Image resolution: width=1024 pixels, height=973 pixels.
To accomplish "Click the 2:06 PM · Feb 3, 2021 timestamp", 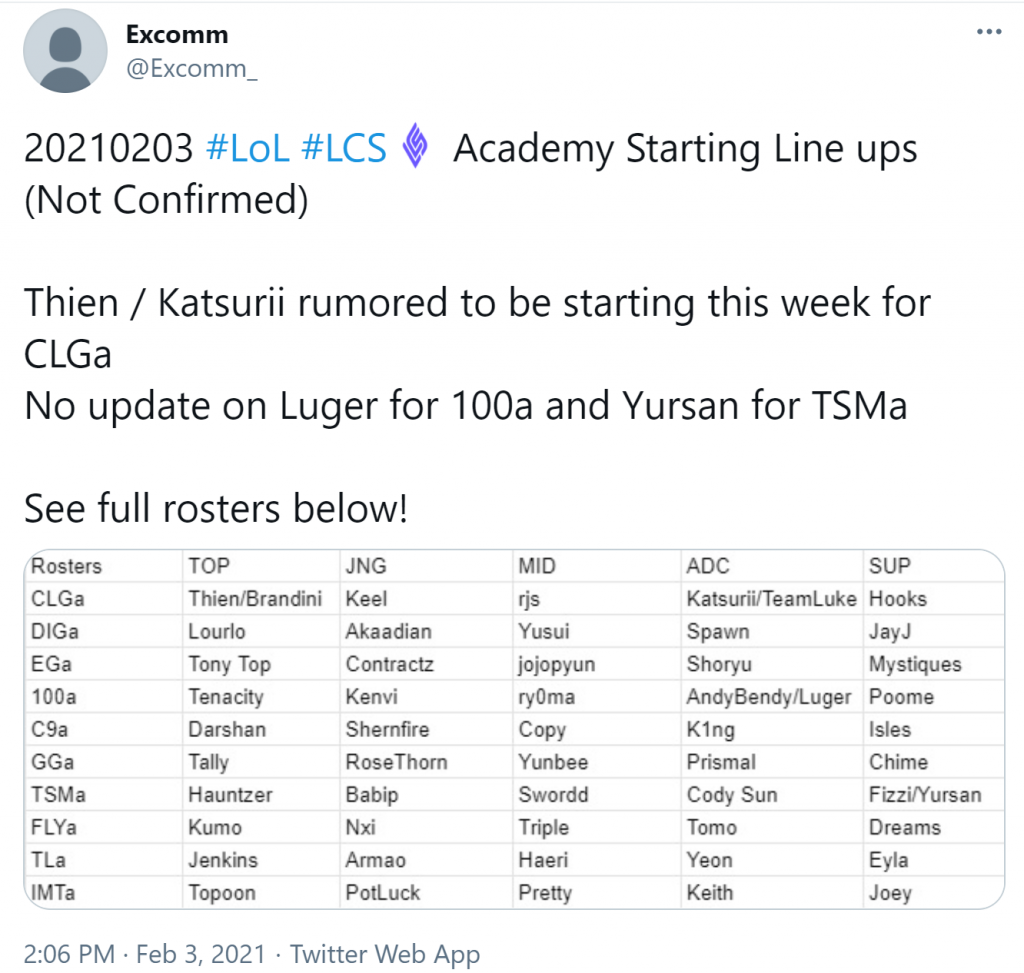I will click(x=144, y=954).
